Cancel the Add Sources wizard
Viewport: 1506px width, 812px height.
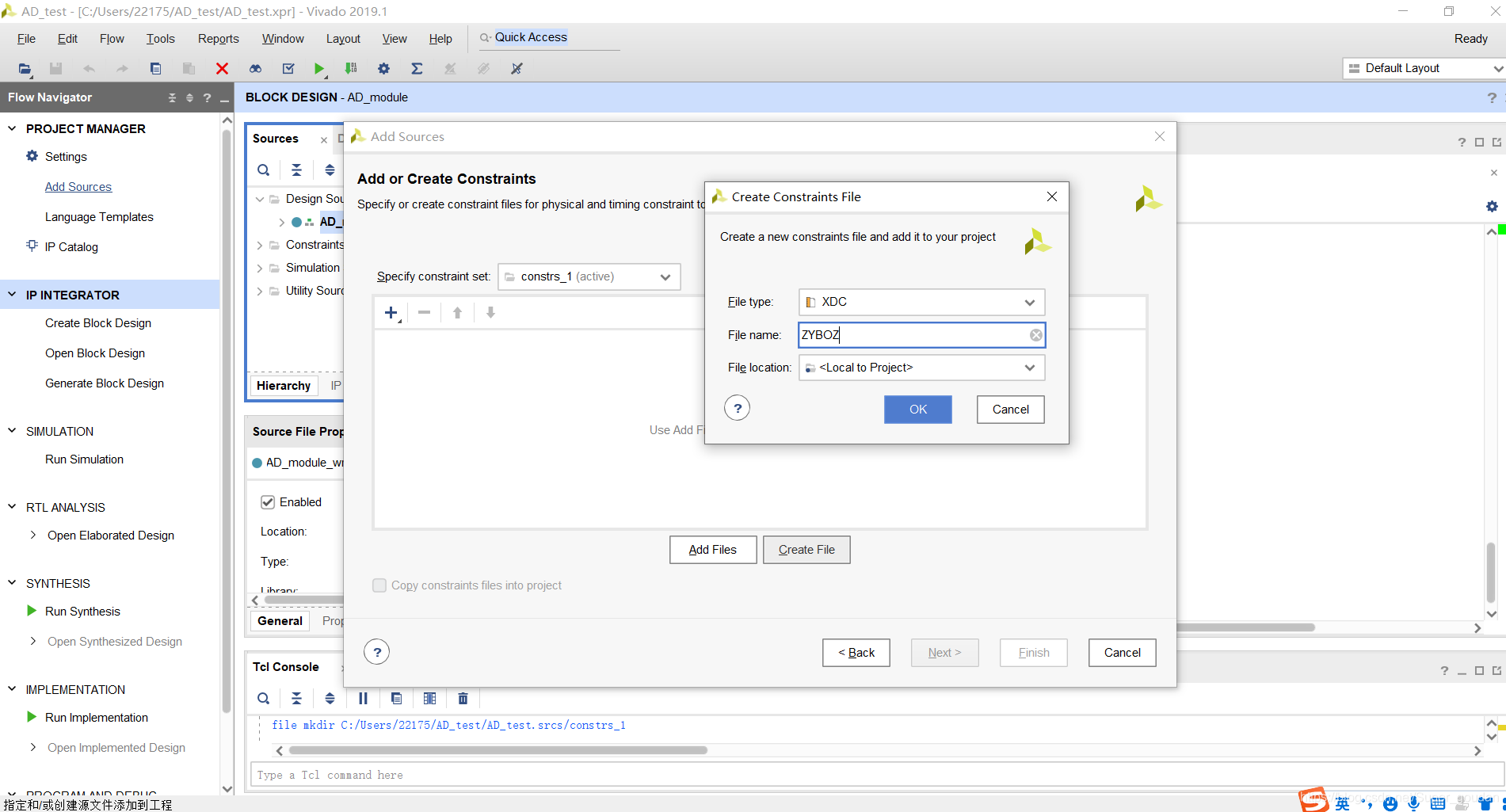point(1122,653)
